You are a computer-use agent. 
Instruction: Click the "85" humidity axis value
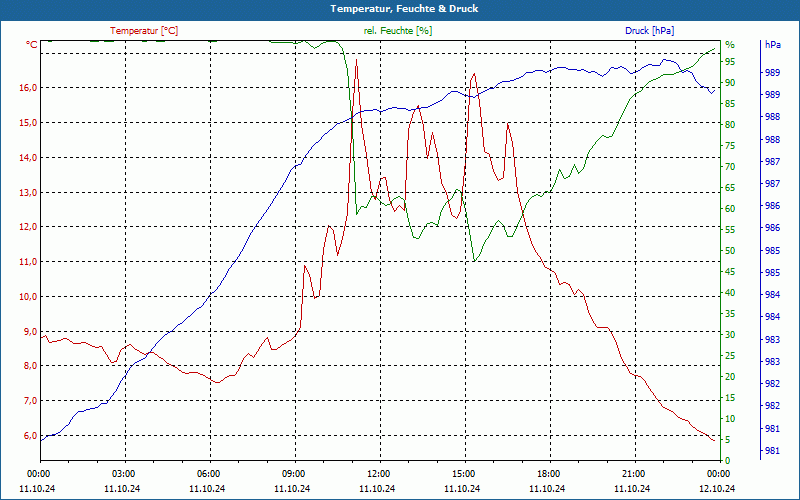click(730, 104)
